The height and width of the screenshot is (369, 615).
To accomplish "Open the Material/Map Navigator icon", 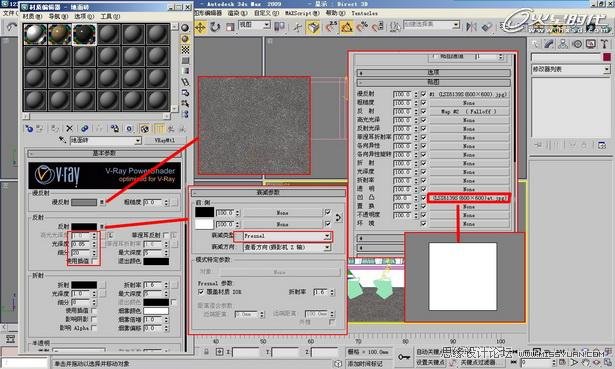I will point(185,114).
